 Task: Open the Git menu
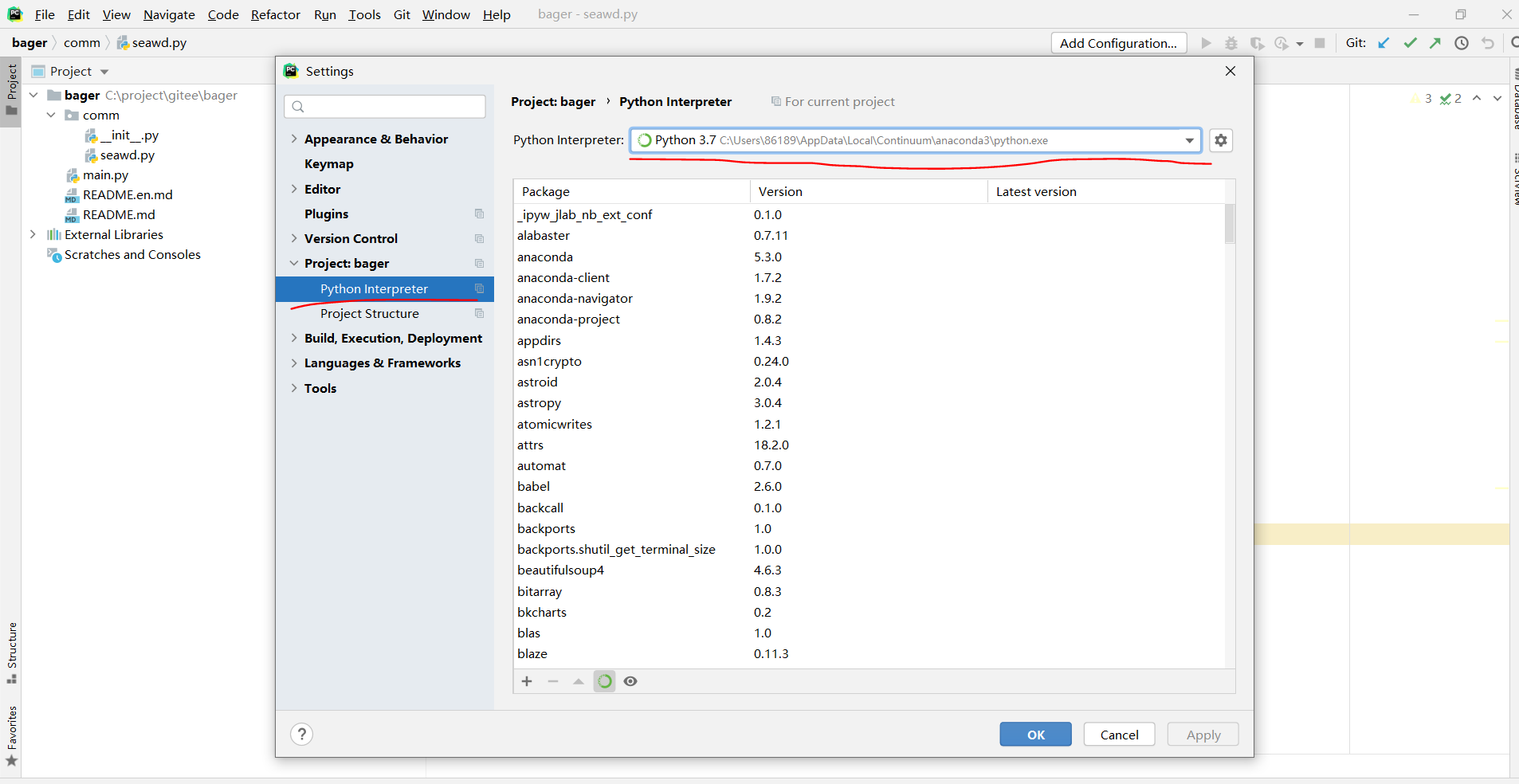(402, 14)
